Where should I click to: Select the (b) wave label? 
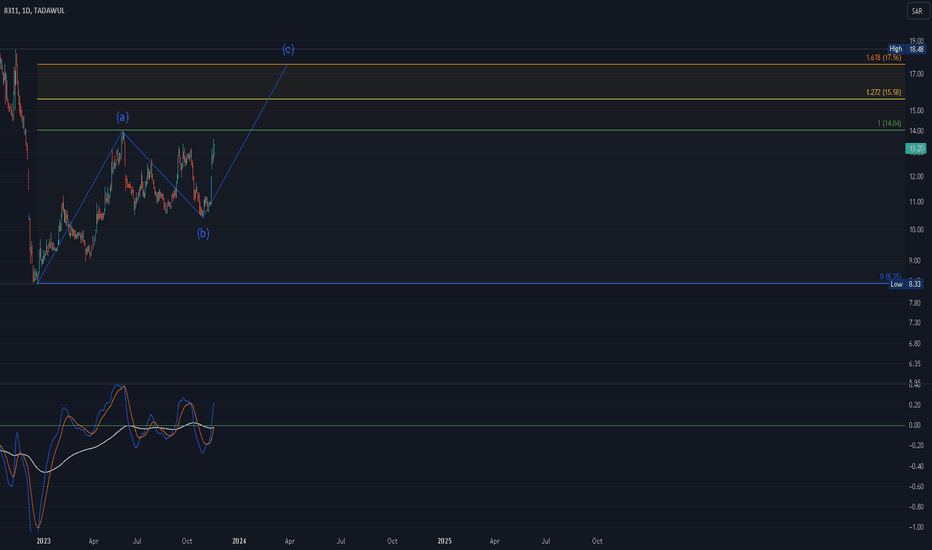[x=203, y=233]
